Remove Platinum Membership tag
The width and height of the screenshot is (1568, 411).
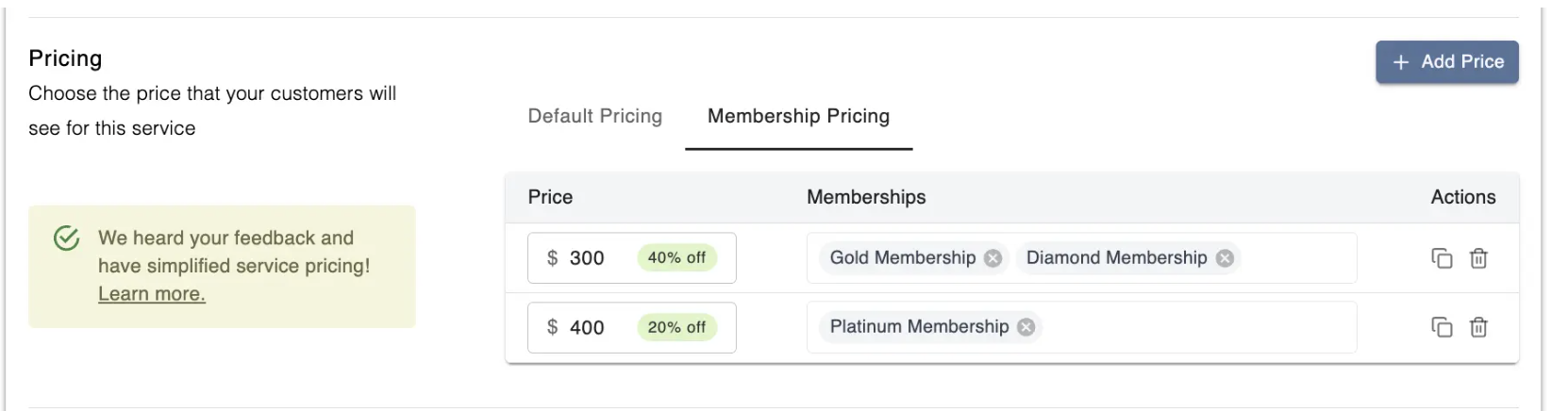1026,327
